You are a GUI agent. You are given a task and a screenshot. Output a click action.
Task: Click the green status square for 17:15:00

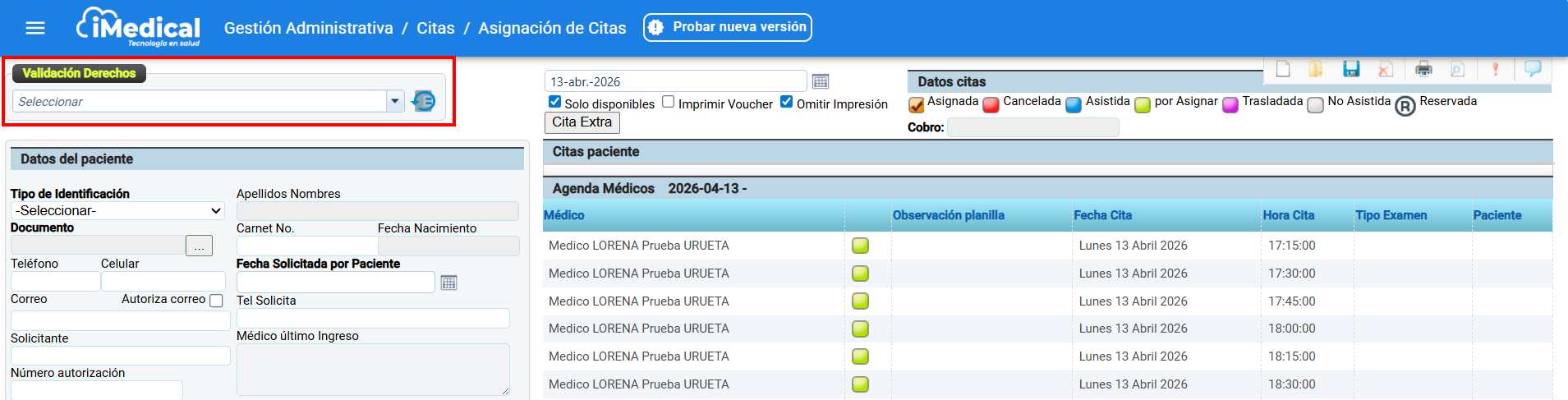860,246
